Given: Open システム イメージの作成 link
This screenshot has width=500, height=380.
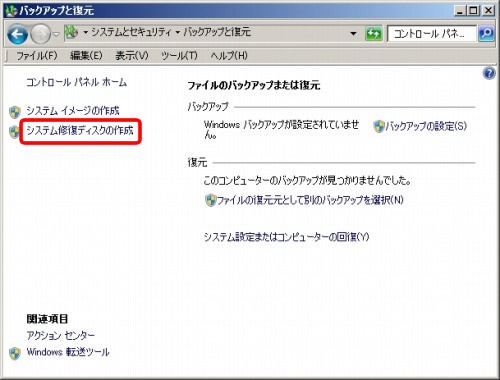Looking at the screenshot, I should coord(73,110).
